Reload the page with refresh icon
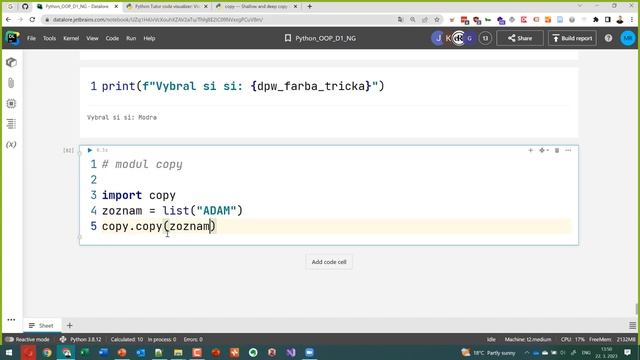640x360 pixels. 32,19
